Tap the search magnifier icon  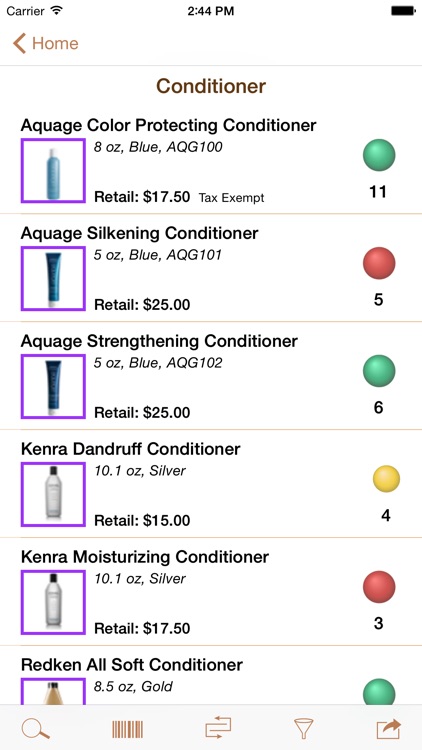(35, 729)
